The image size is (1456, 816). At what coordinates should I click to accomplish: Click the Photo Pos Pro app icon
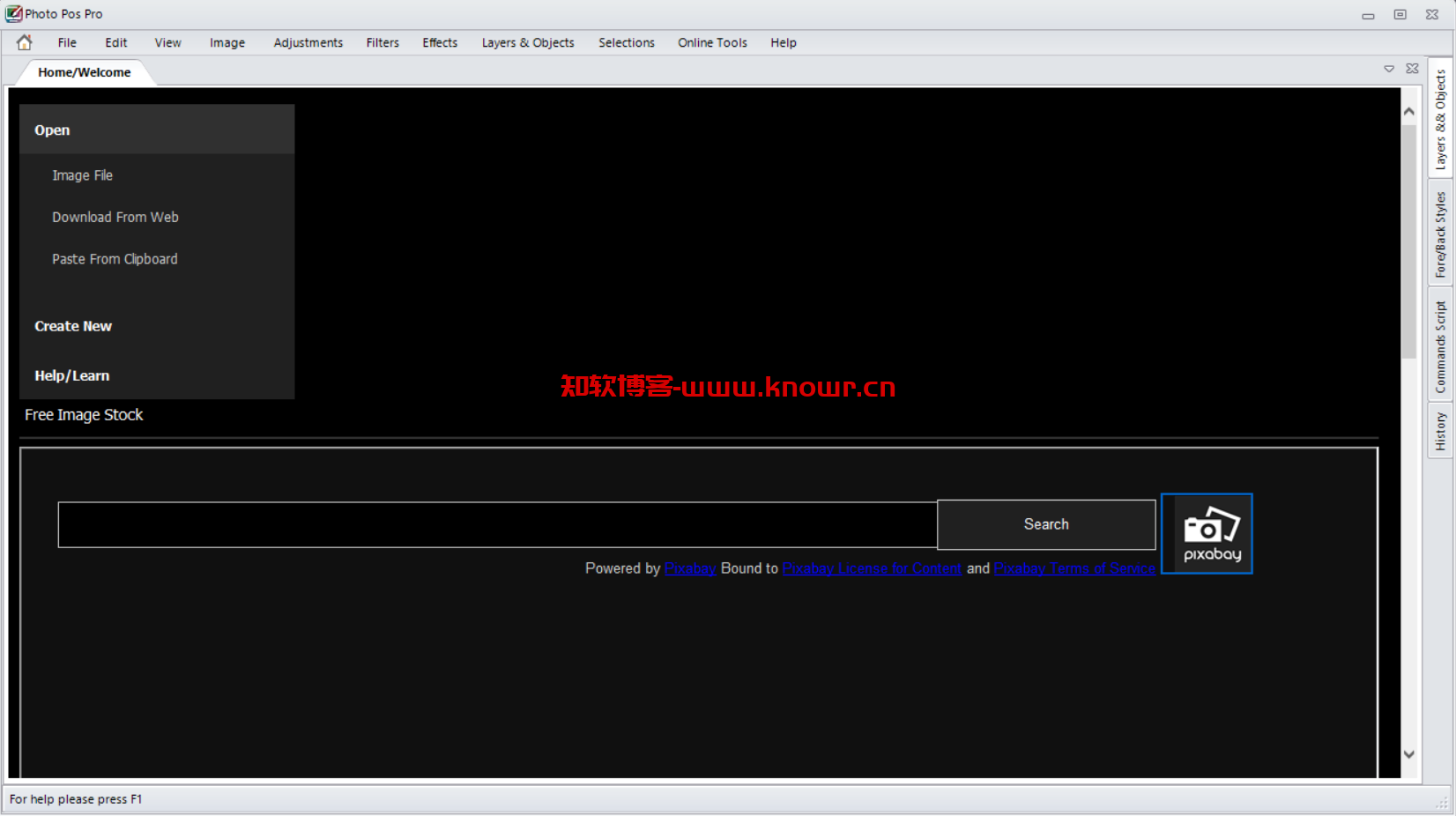pyautogui.click(x=13, y=13)
